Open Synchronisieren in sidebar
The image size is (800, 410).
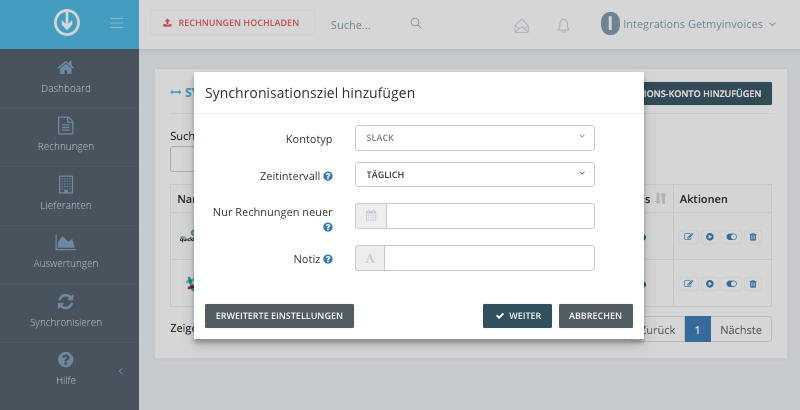pos(66,312)
